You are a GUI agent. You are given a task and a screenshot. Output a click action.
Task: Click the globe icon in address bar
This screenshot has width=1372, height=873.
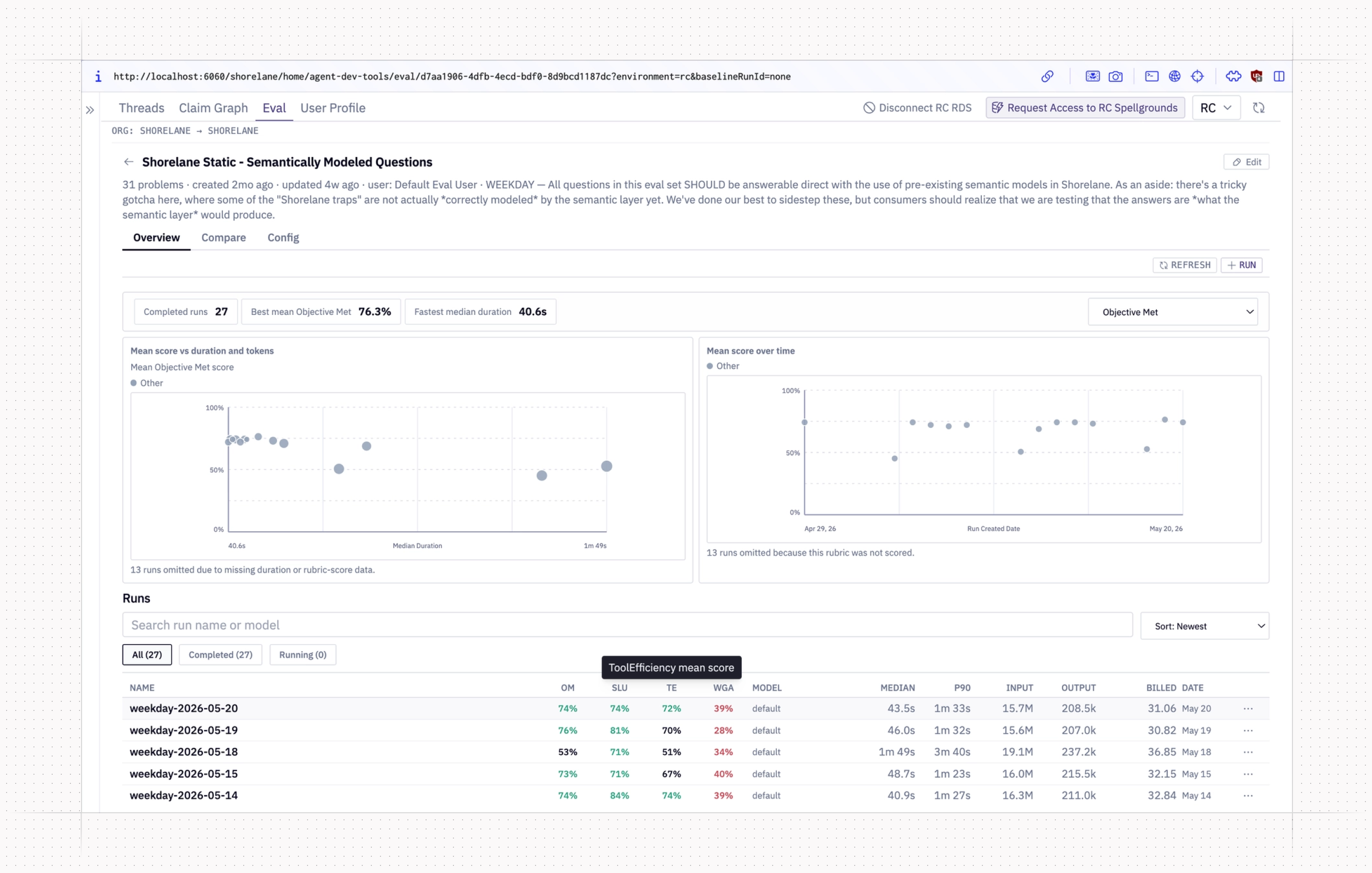[x=1174, y=76]
